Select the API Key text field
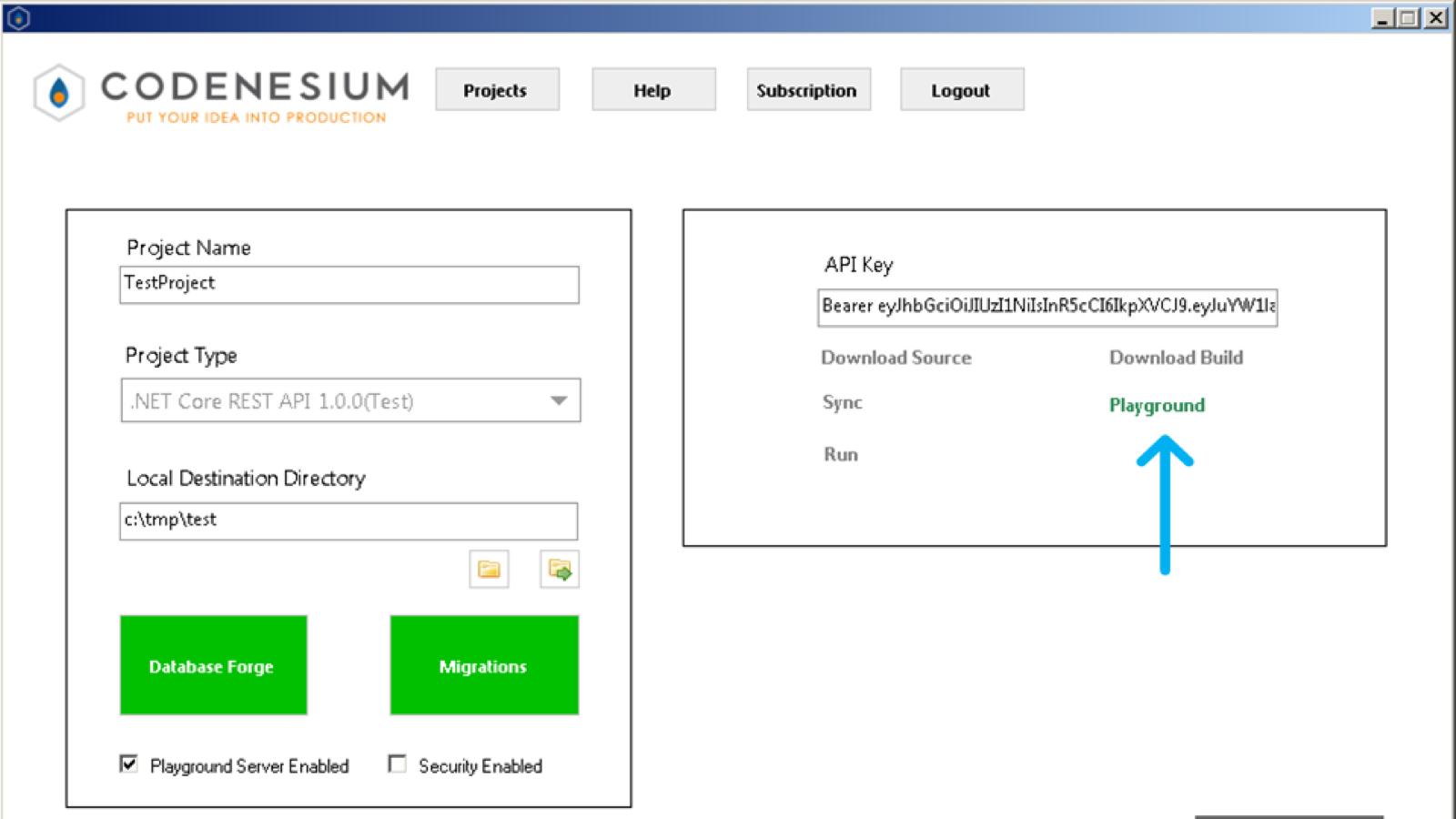1456x819 pixels. [x=1046, y=308]
